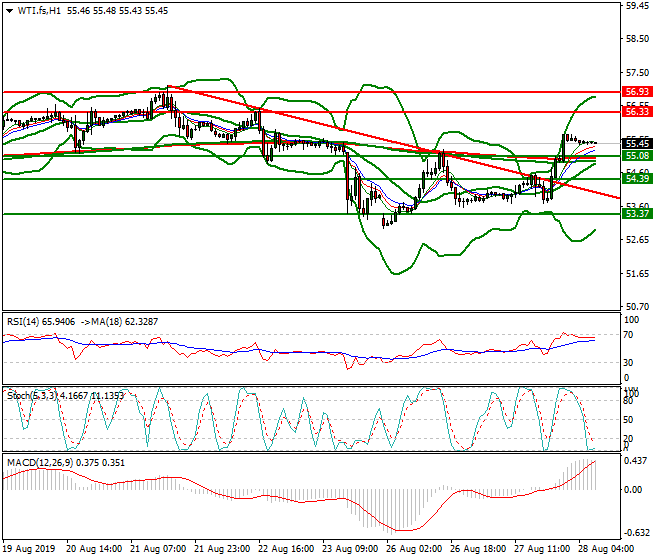The image size is (660, 560).
Task: Click the 23 Aug 09:00 time label
Action: 350,549
